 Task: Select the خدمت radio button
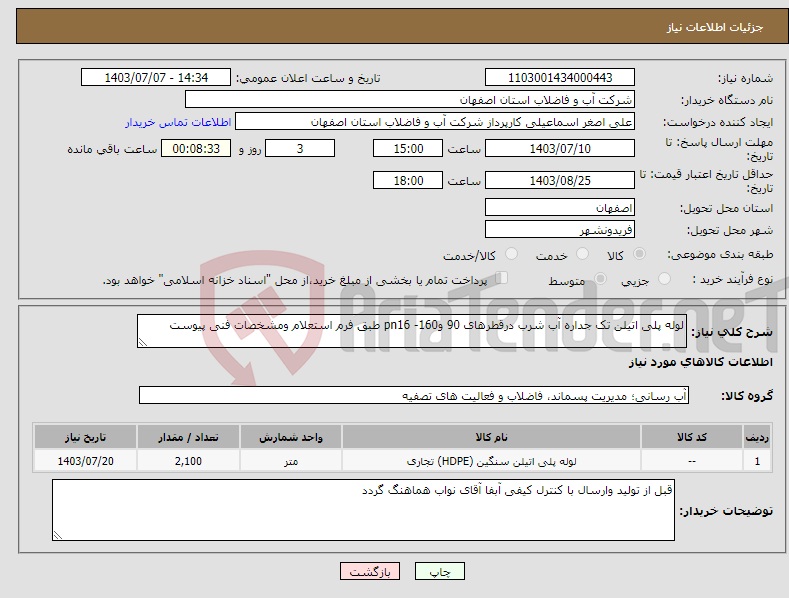[582, 254]
